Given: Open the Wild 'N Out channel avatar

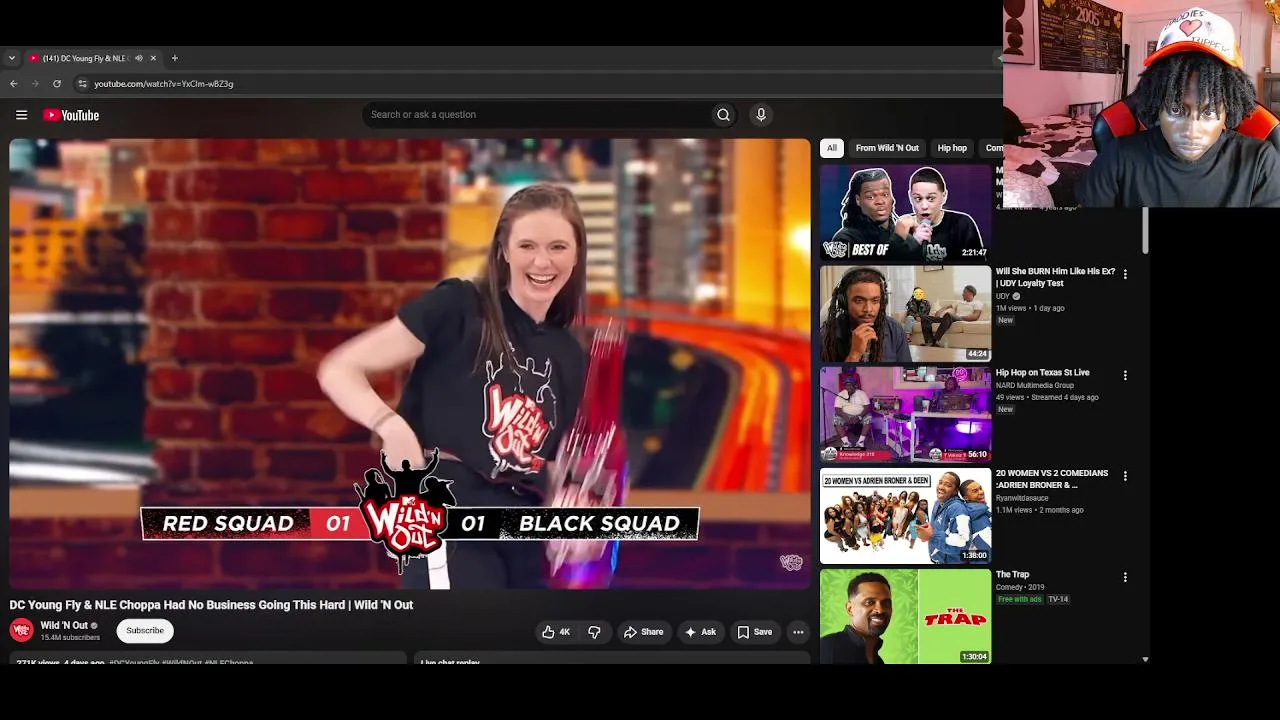Looking at the screenshot, I should 21,631.
